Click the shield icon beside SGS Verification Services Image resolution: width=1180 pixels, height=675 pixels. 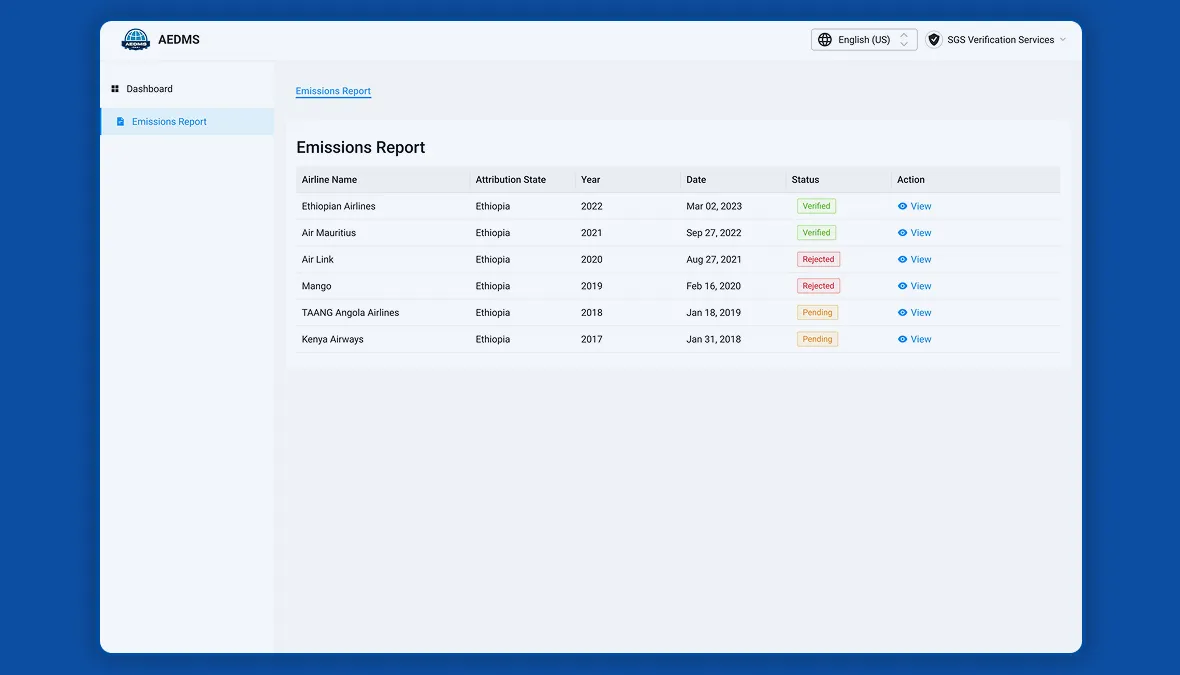click(934, 40)
